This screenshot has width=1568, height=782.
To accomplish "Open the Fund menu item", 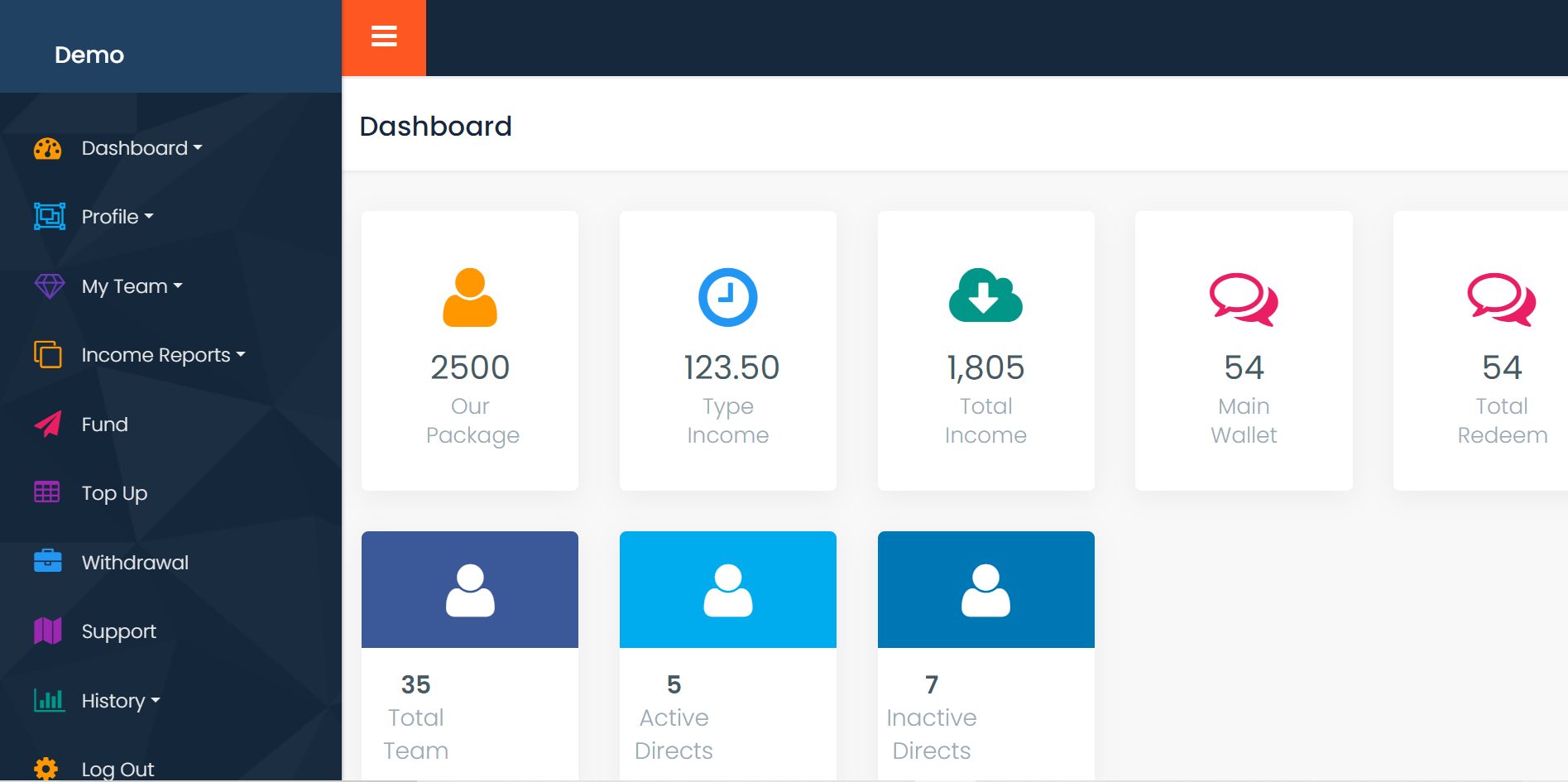I will pos(104,425).
